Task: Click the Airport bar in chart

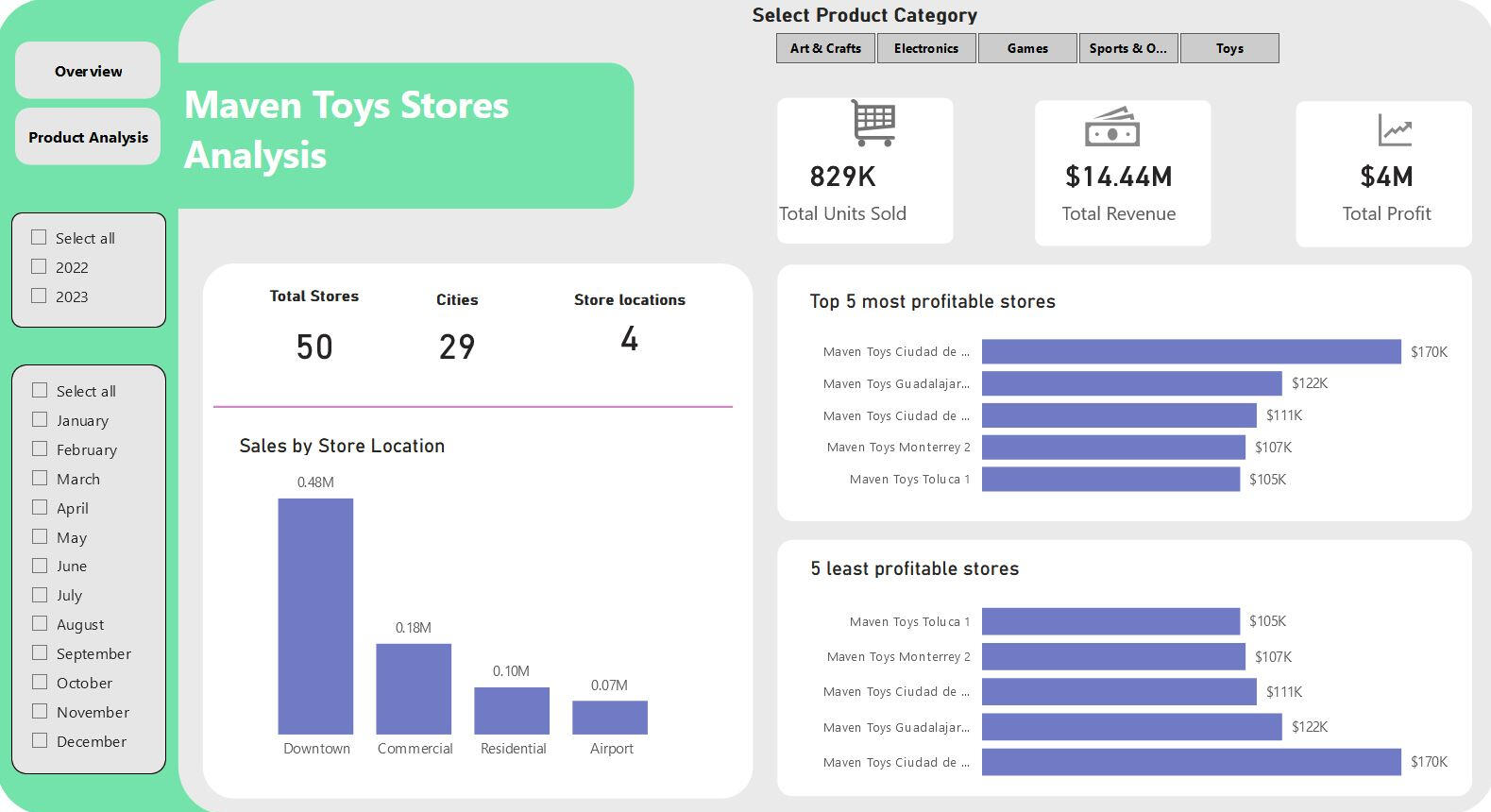Action: pos(610,718)
